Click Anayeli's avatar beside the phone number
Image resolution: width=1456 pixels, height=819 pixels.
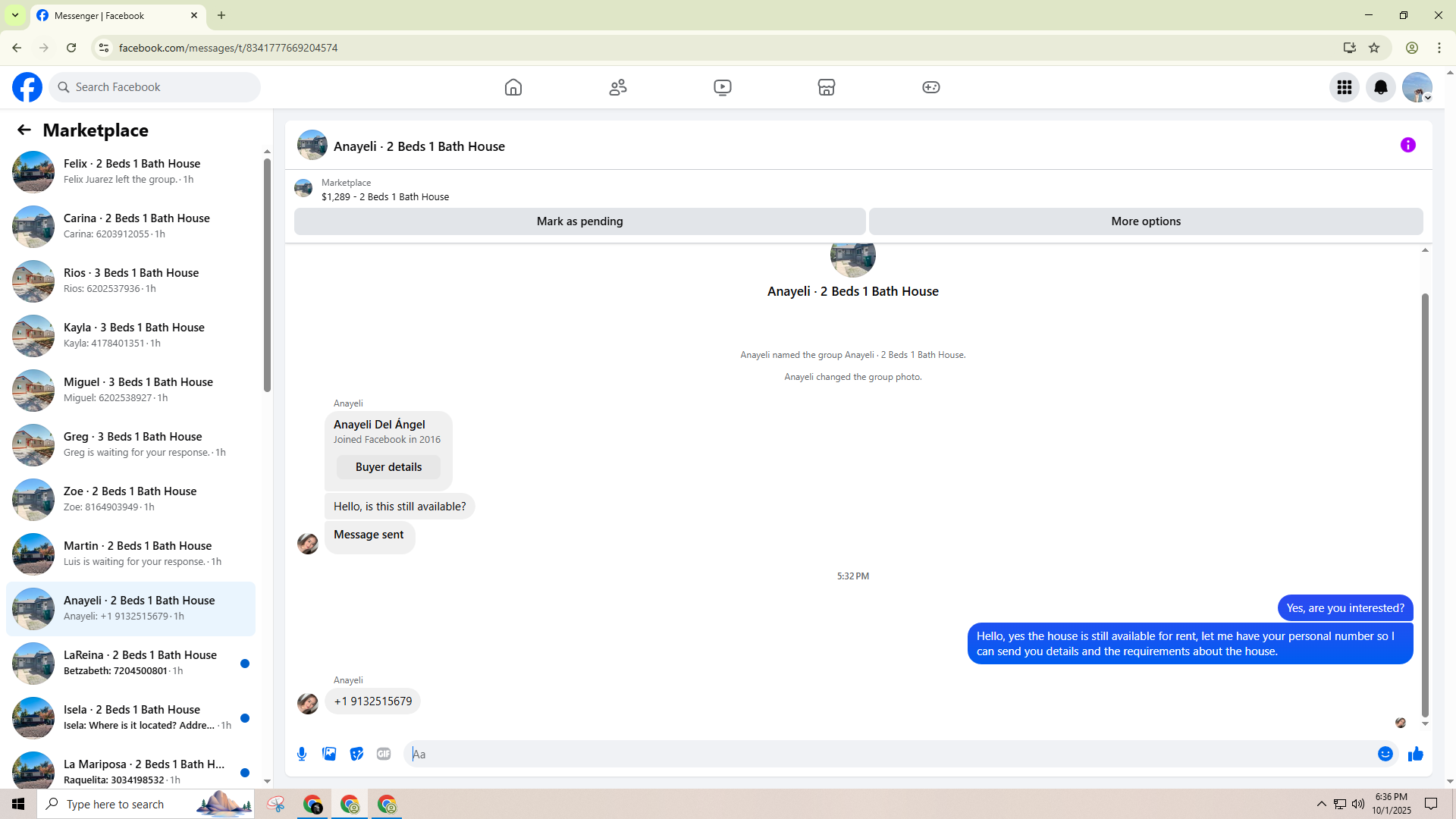tap(308, 704)
